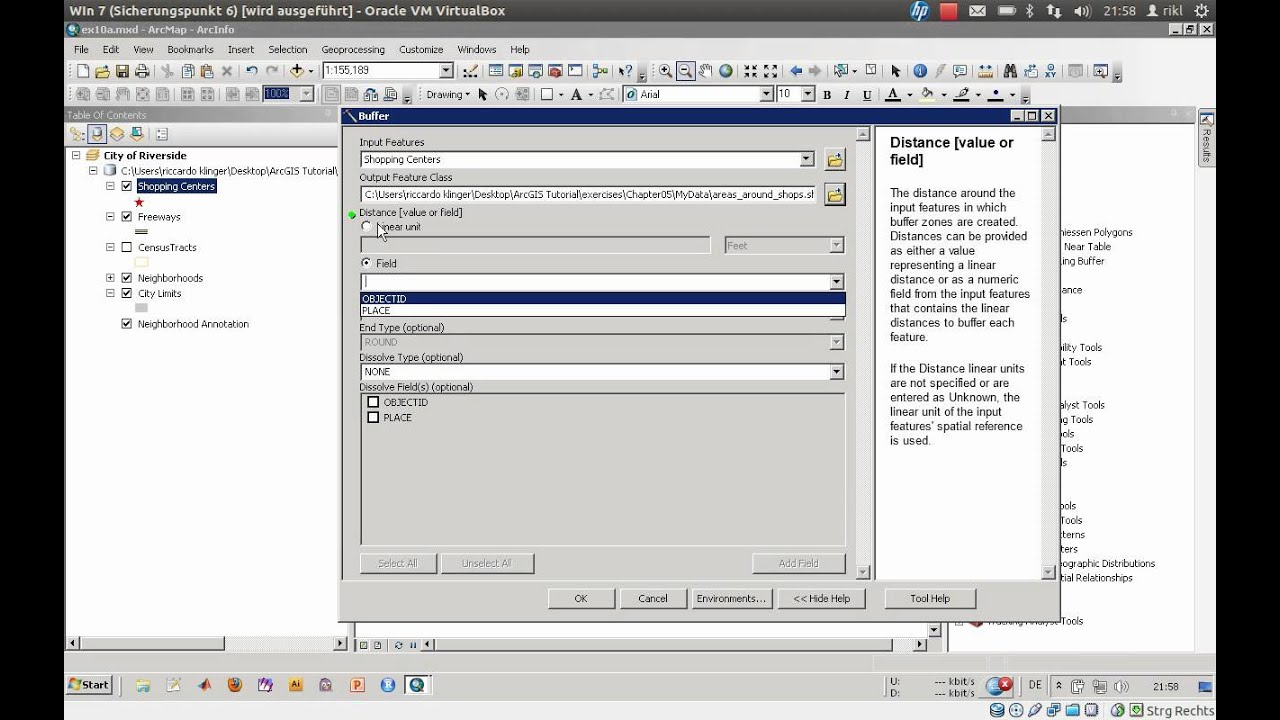
Task: Undo the last action in ArcMap
Action: (251, 71)
